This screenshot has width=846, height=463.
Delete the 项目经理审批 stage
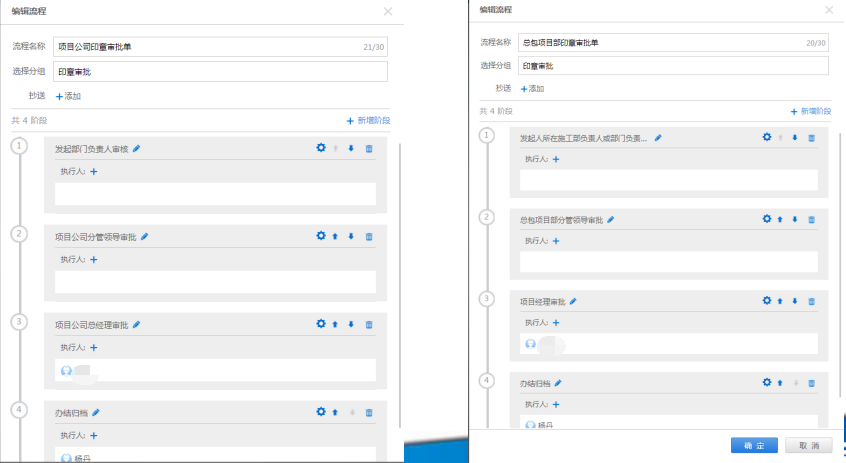click(x=812, y=301)
